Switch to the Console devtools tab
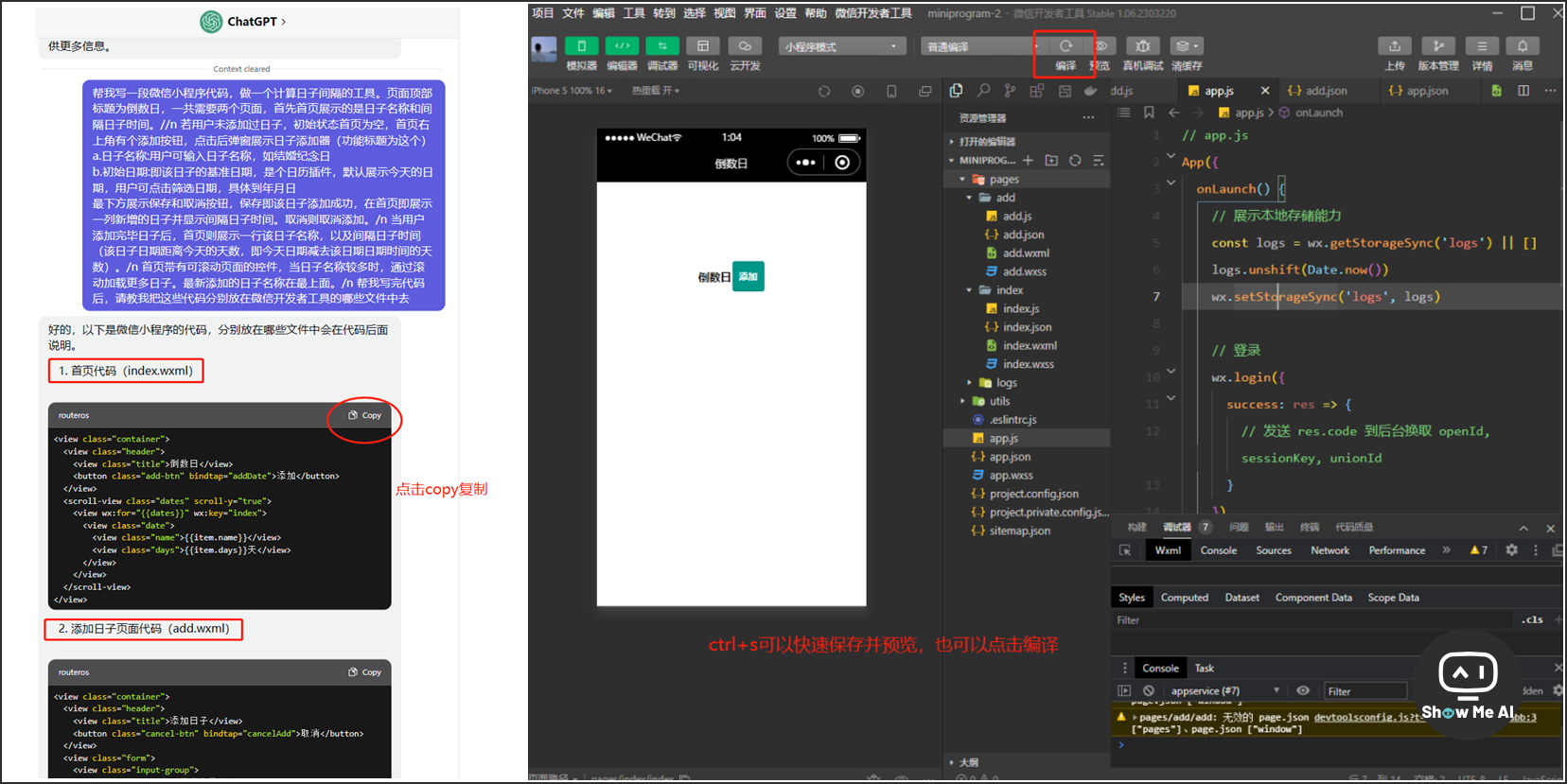This screenshot has width=1567, height=784. [x=1219, y=550]
